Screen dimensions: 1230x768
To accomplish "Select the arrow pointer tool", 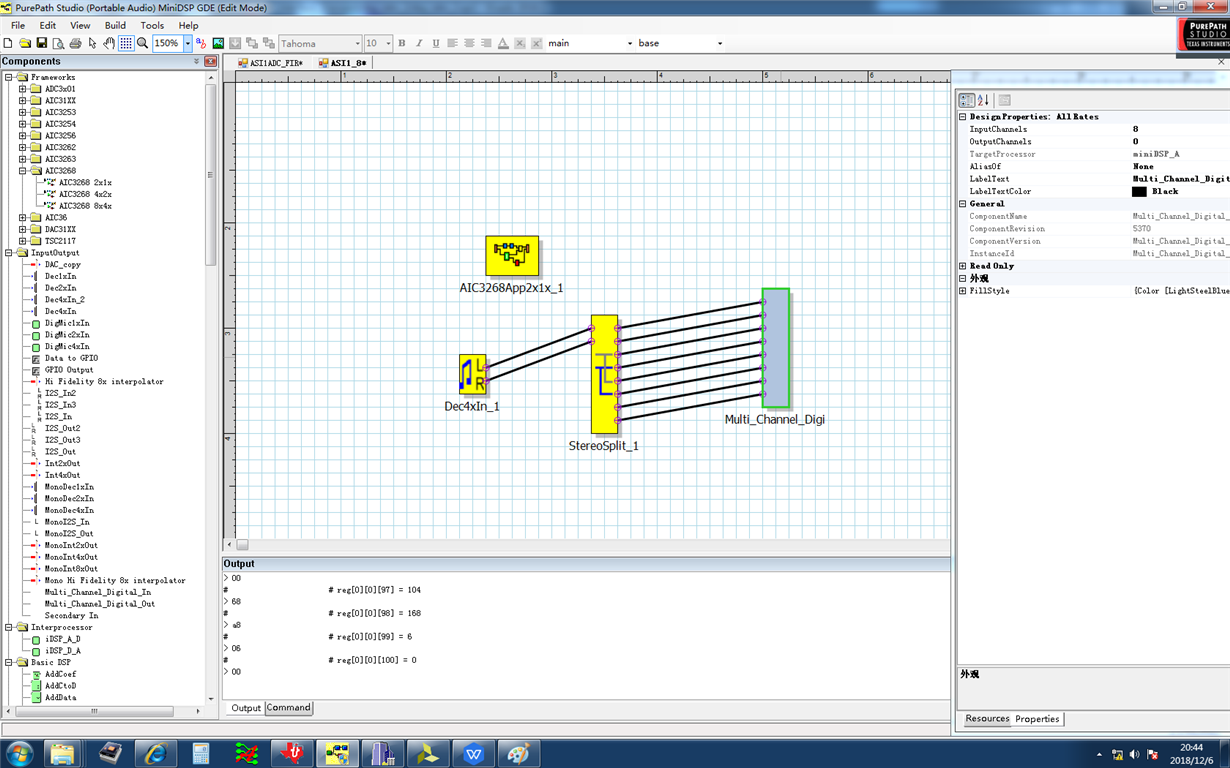I will click(92, 44).
